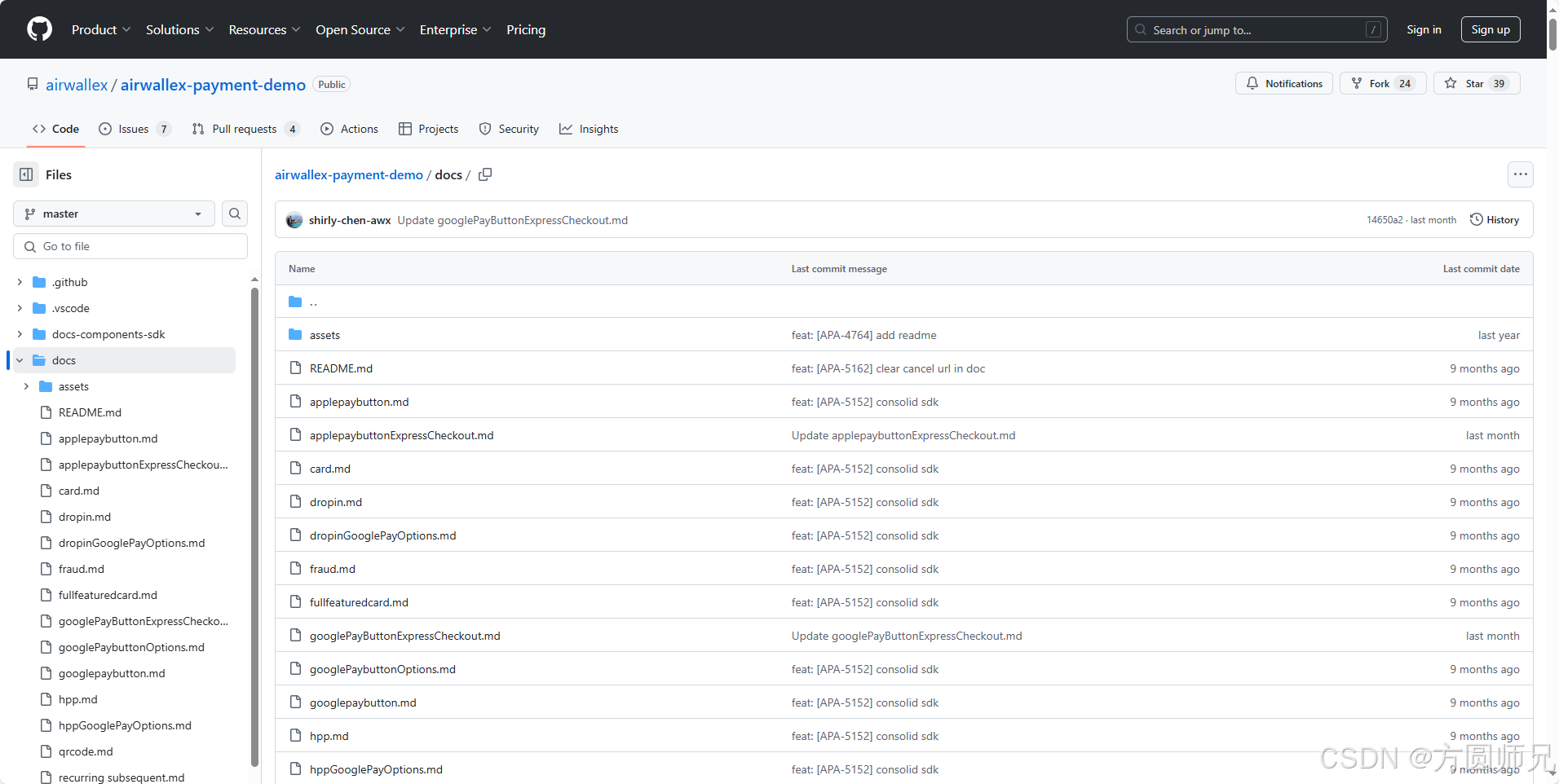Fork the repository
This screenshot has width=1559, height=784.
(x=1383, y=83)
